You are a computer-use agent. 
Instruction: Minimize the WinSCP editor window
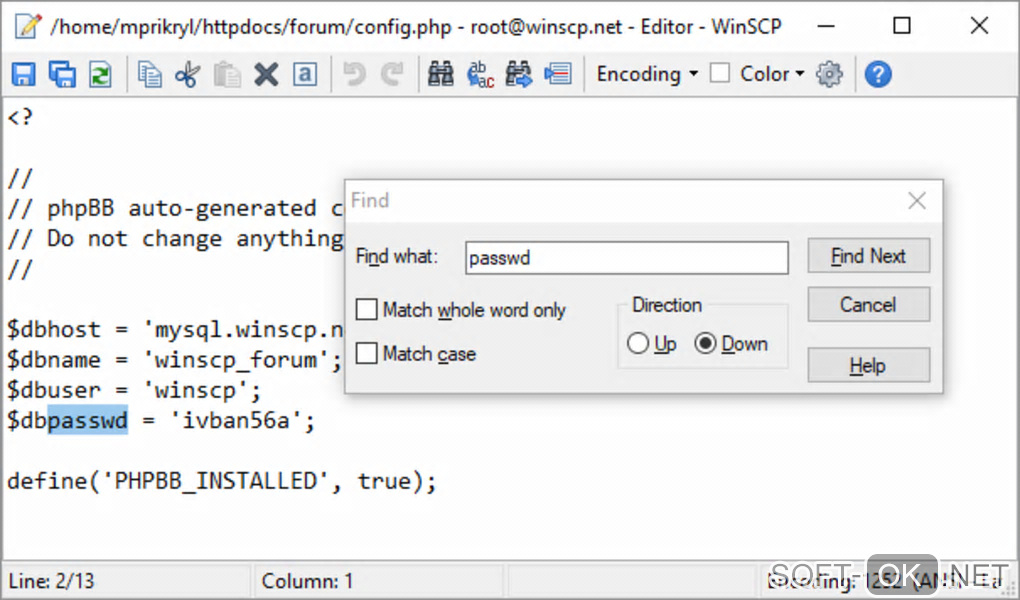[825, 26]
